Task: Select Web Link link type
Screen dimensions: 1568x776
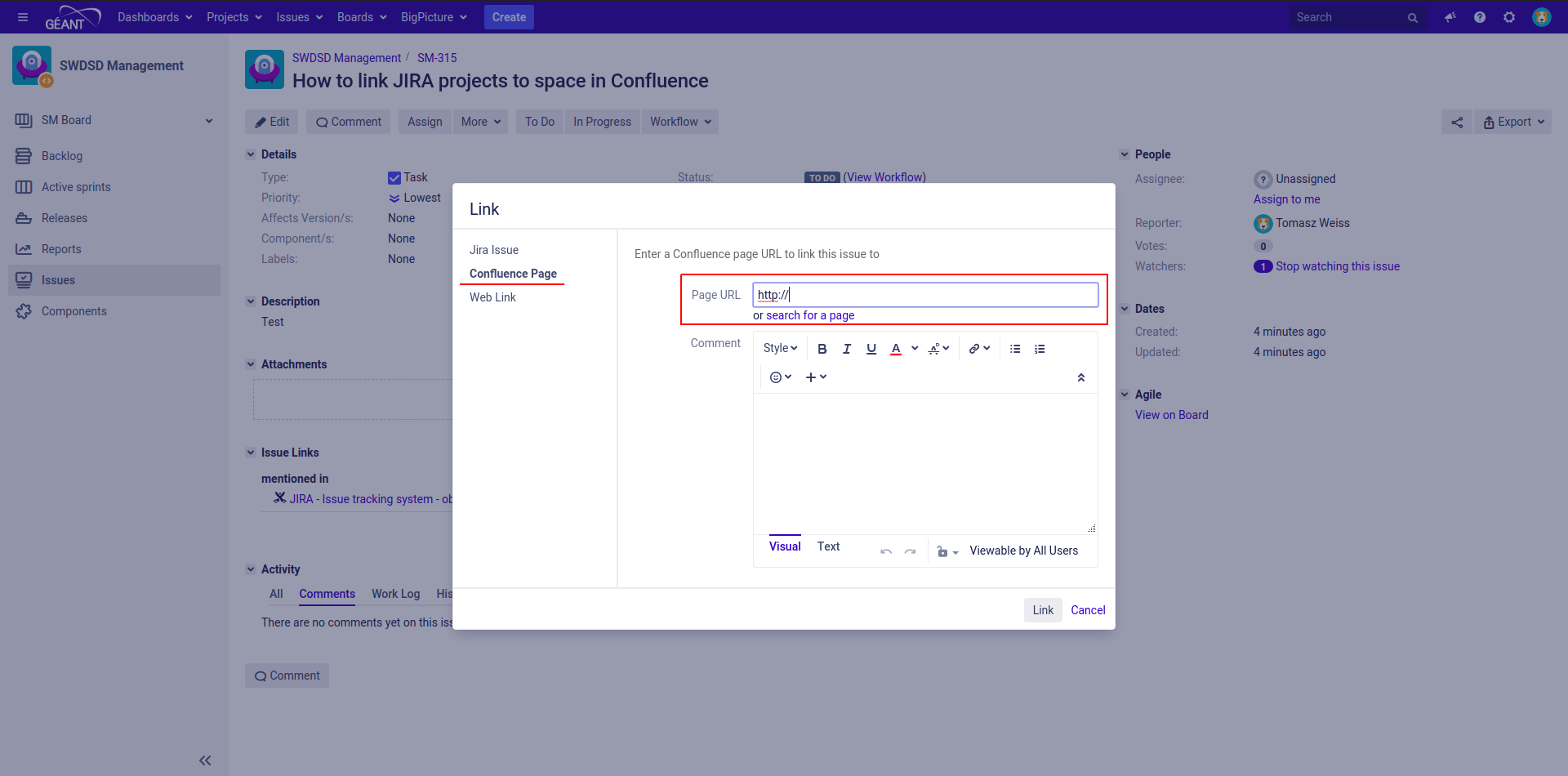Action: (492, 297)
